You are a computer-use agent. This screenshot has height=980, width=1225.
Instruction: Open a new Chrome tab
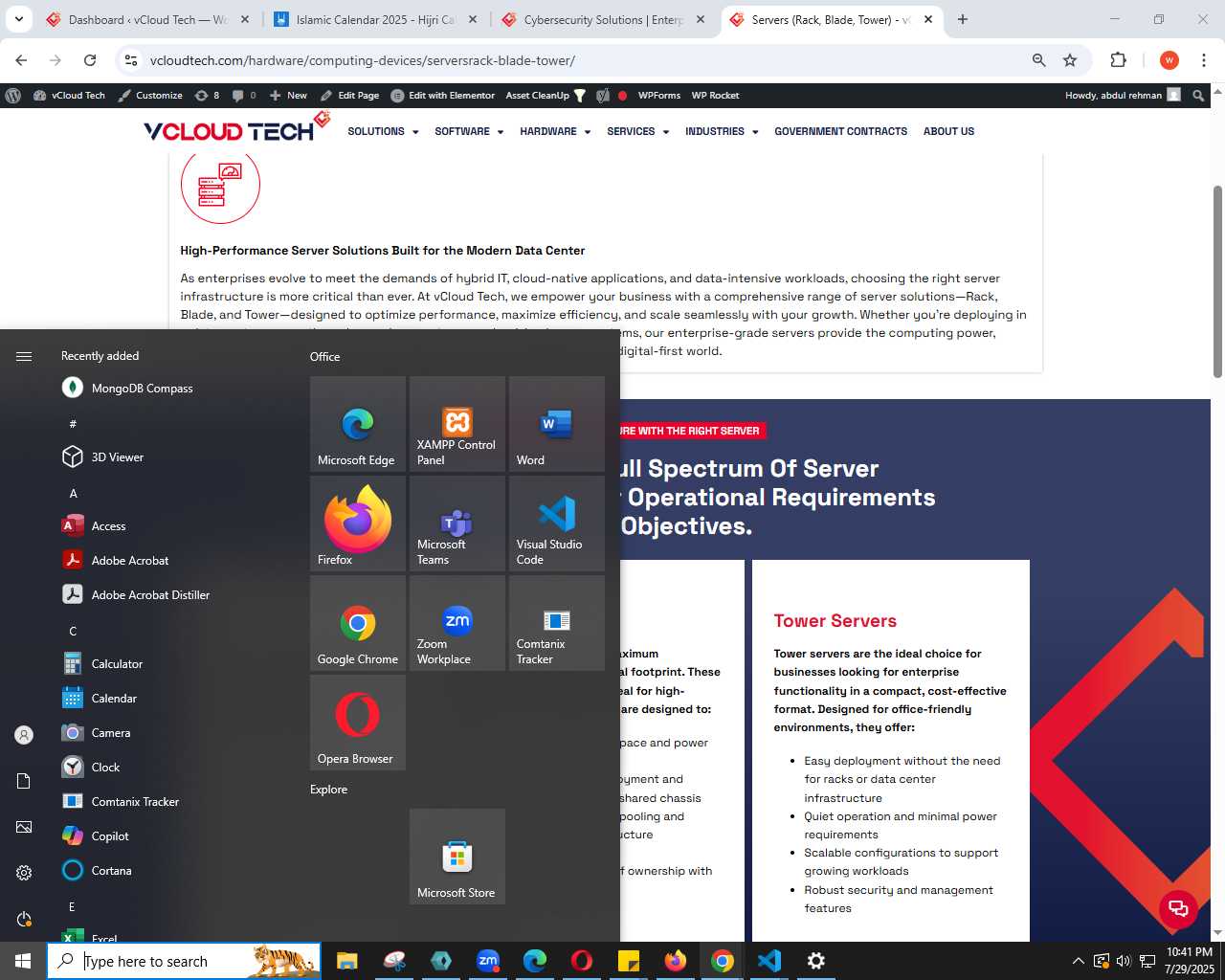(963, 19)
